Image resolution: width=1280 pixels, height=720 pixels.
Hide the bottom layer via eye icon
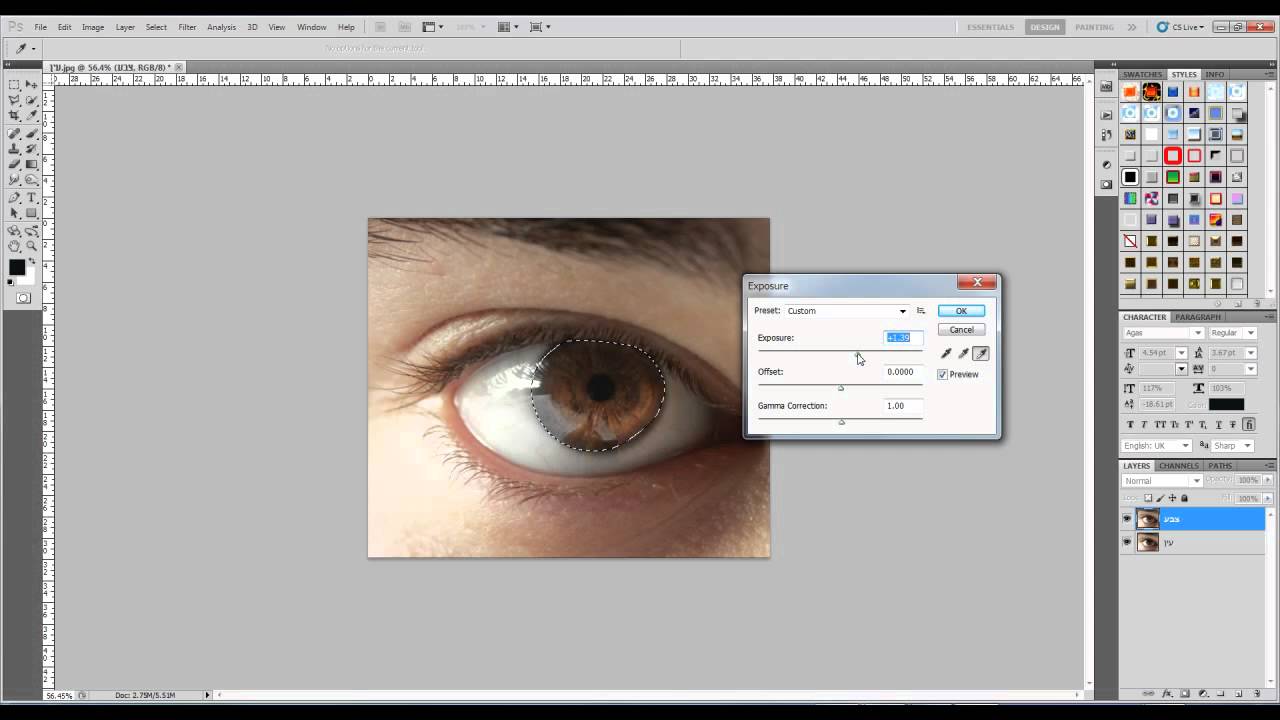[1127, 542]
